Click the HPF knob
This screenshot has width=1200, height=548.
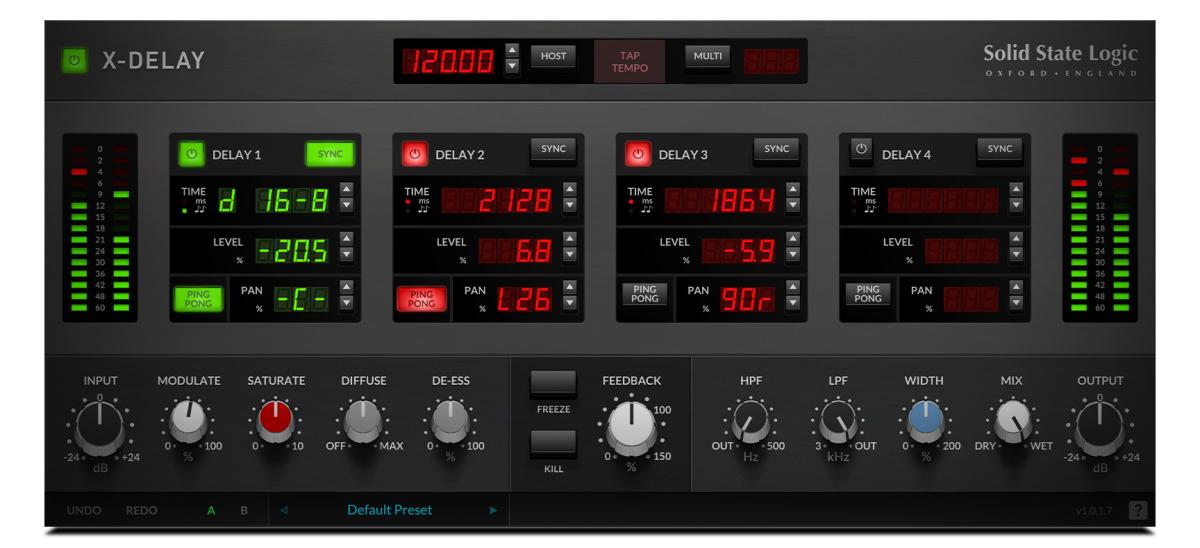[x=750, y=422]
